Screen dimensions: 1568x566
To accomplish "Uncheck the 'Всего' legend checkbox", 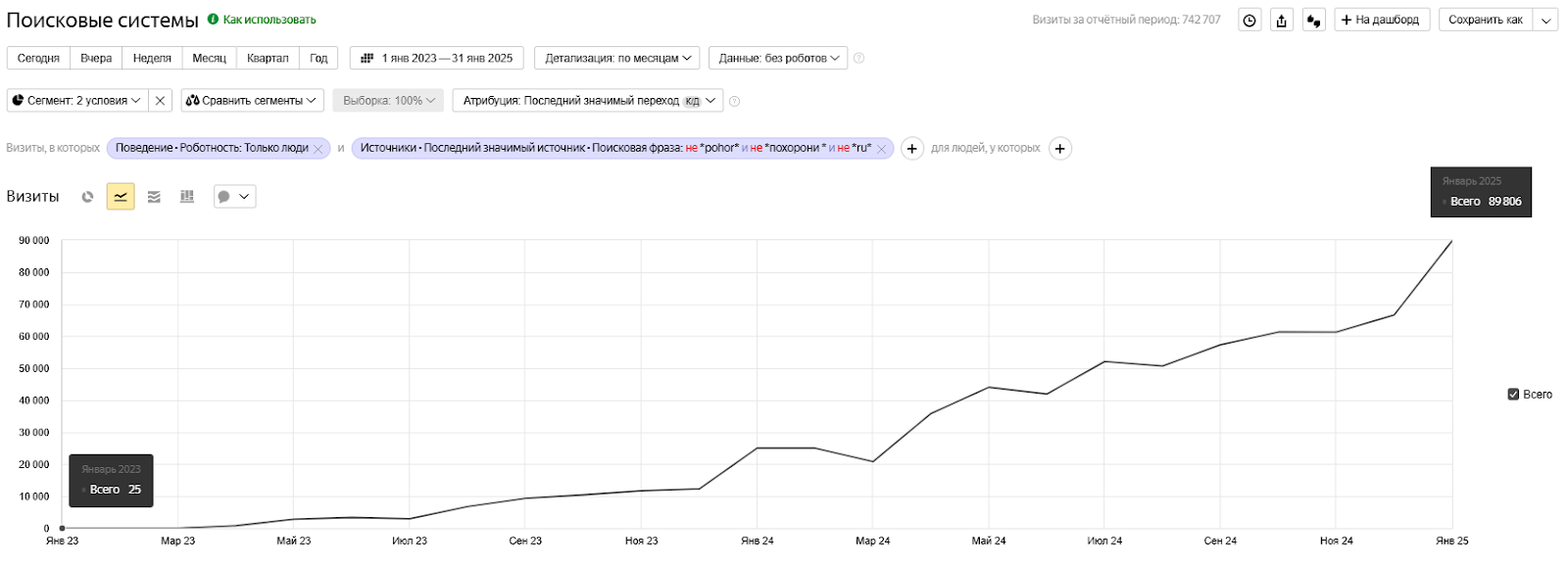I will tap(1513, 395).
